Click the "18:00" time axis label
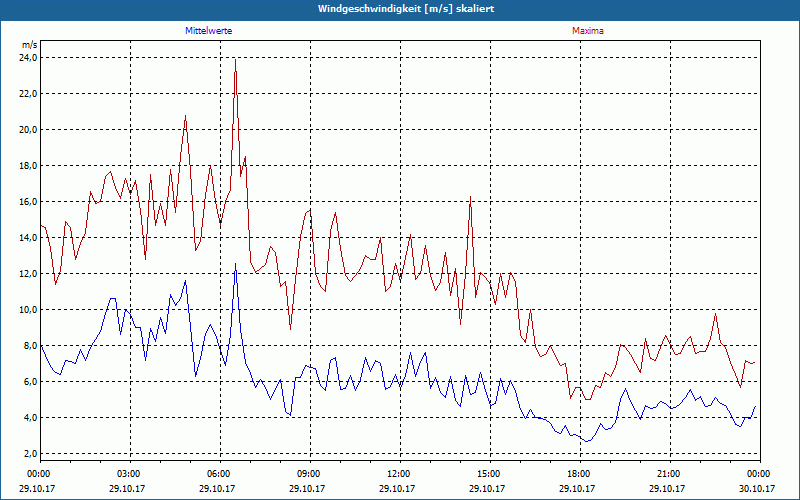Viewport: 800px width, 500px height. [x=578, y=474]
